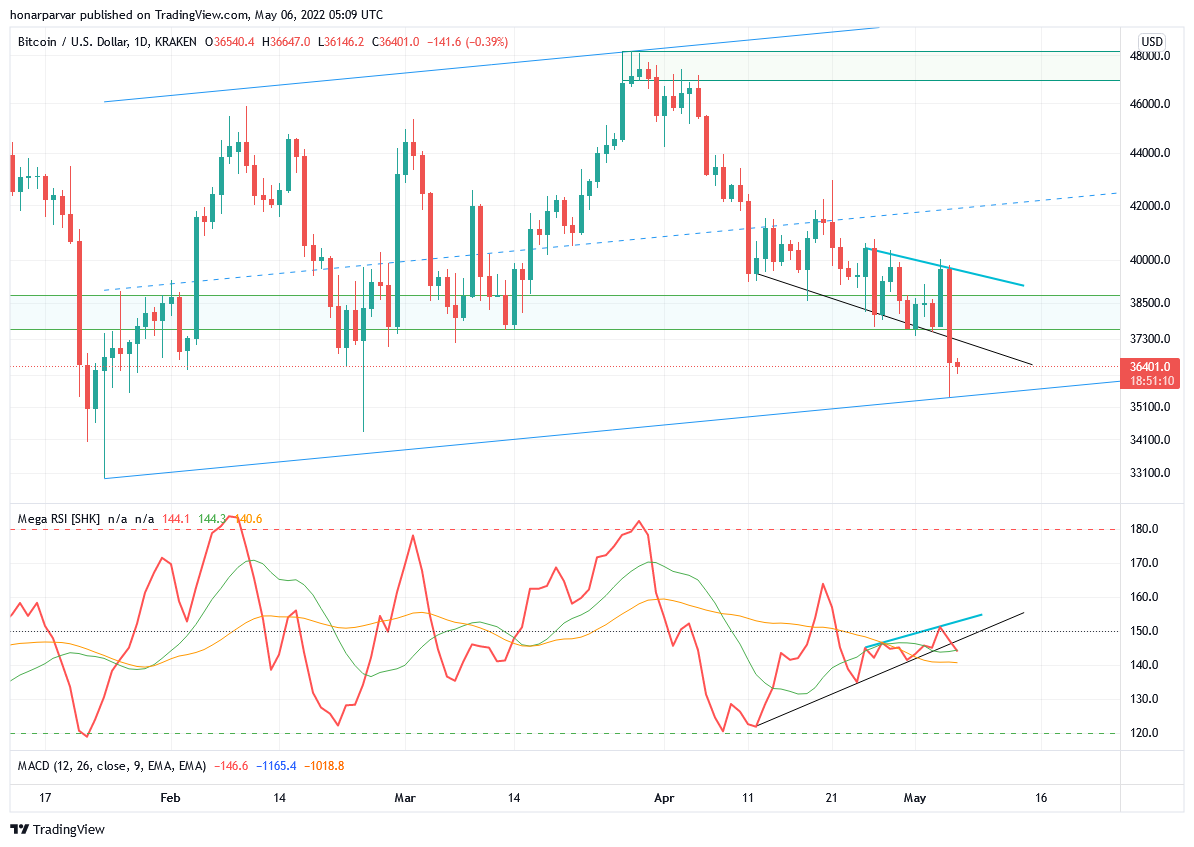This screenshot has height=847, width=1194.
Task: Click the 160.0 RSI scale label
Action: click(1145, 597)
